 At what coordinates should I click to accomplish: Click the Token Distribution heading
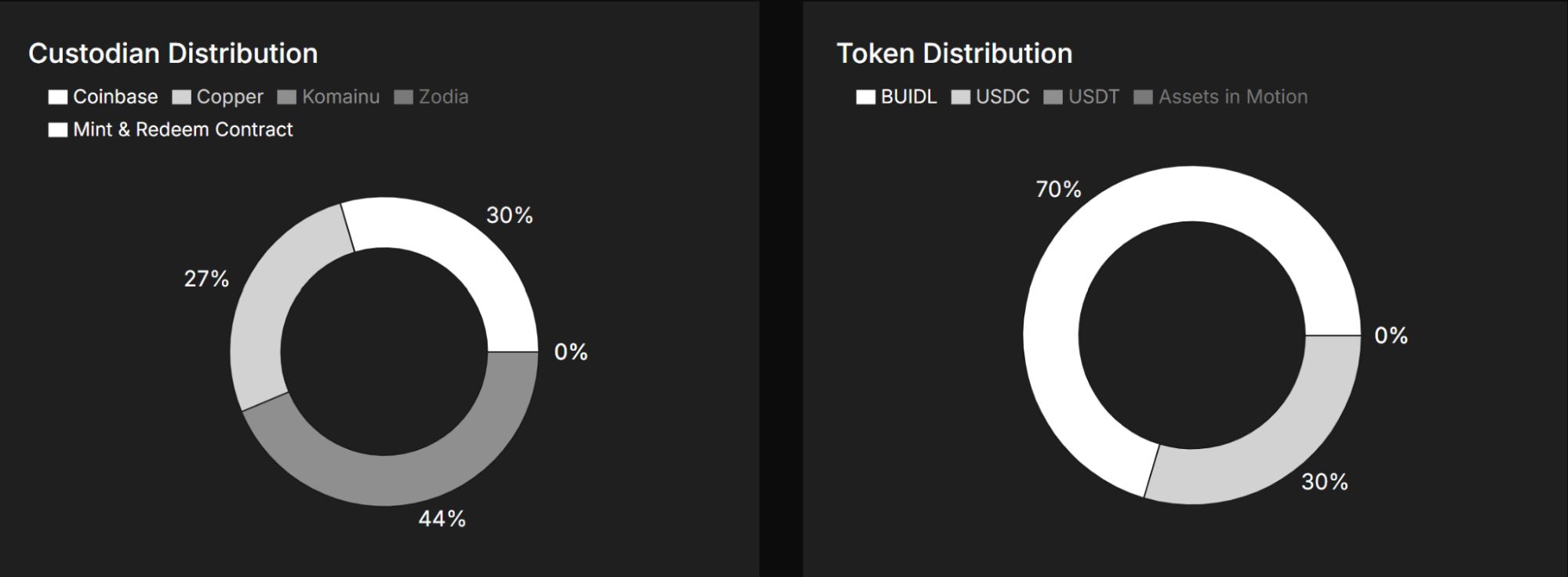[x=954, y=53]
